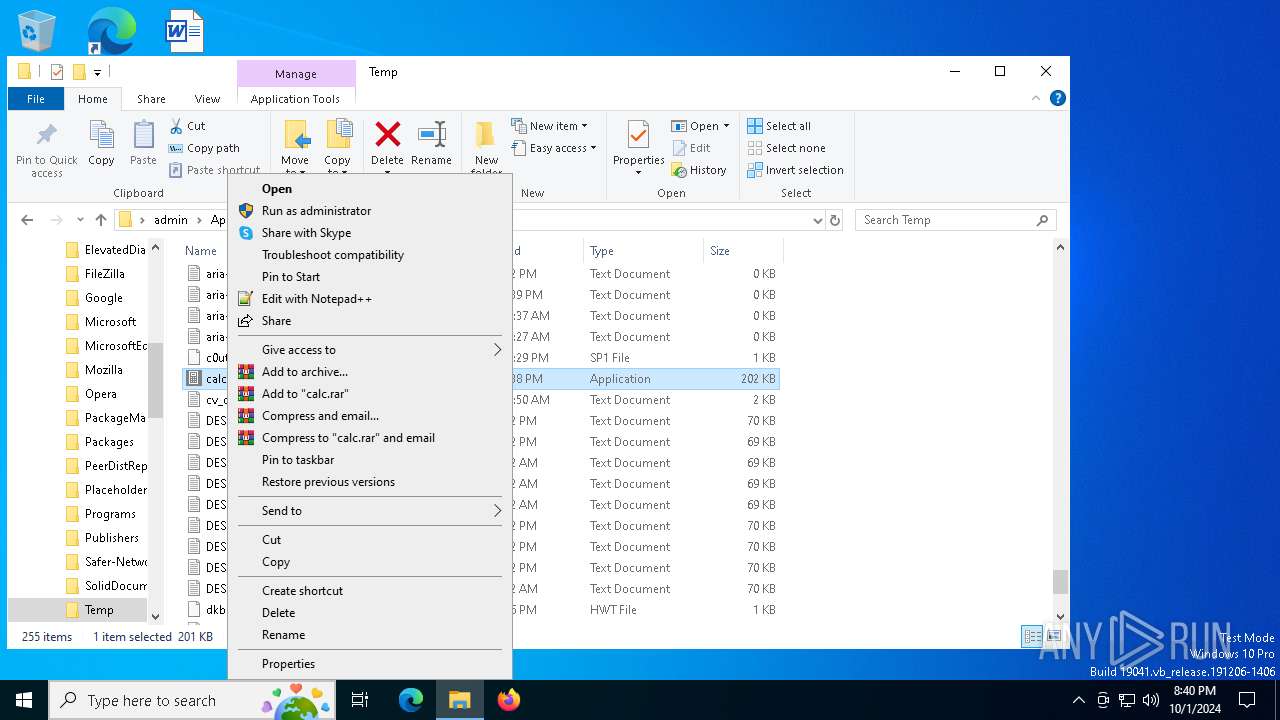Open the Open button dropdown arrow
The image size is (1280, 720).
pos(726,126)
